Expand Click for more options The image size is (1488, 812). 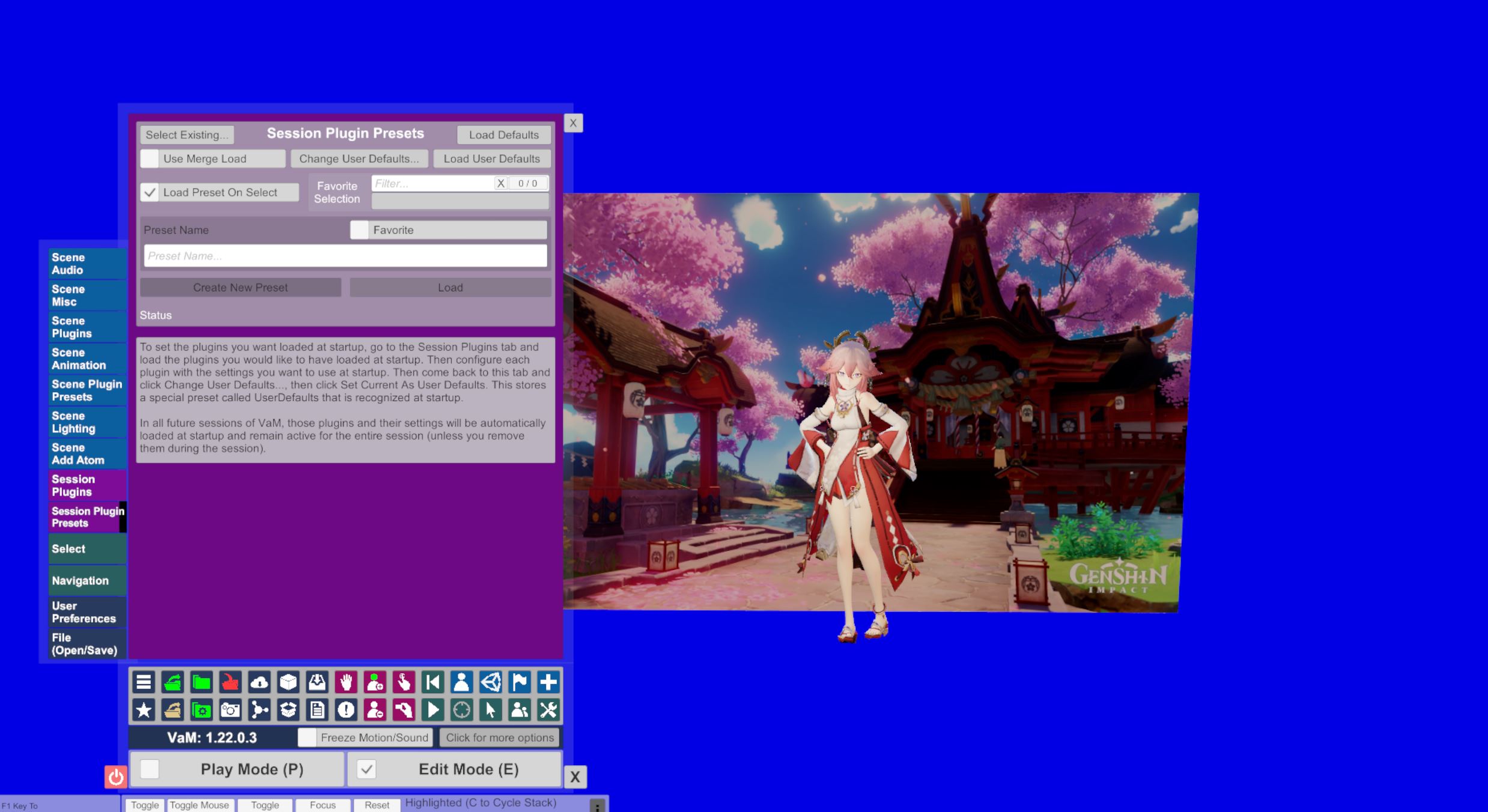click(499, 738)
